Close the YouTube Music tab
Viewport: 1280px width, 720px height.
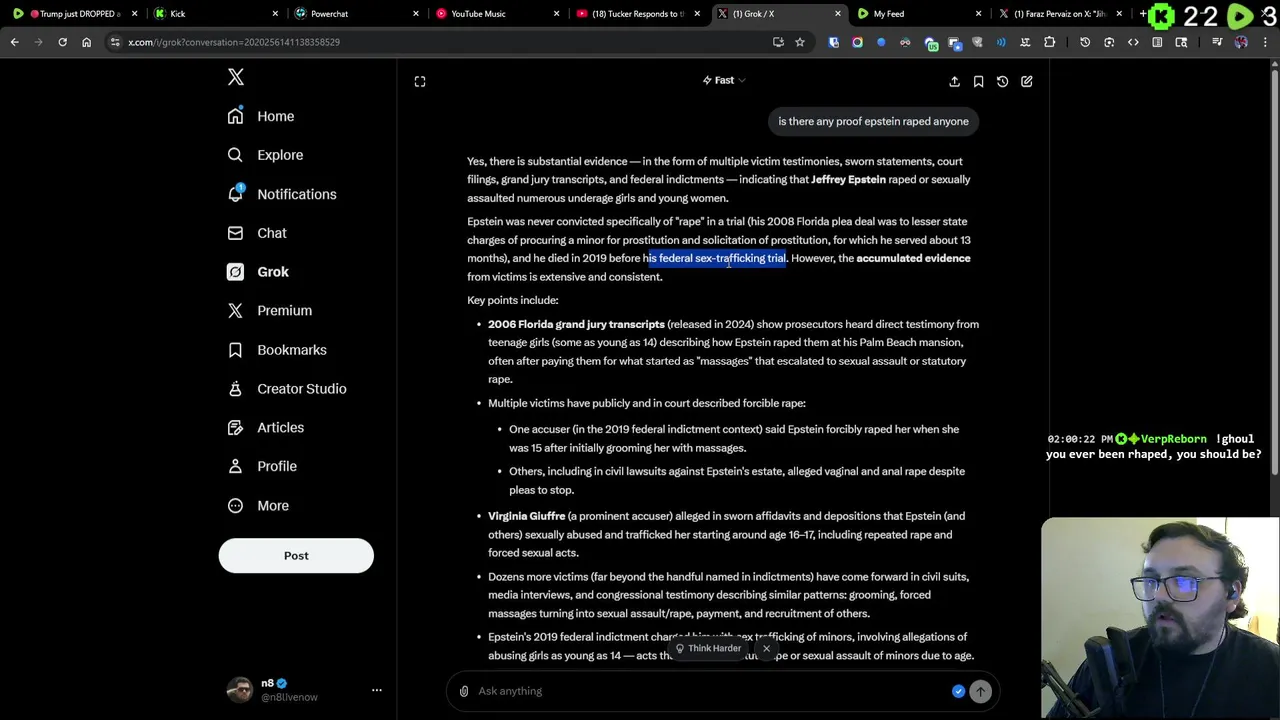[x=557, y=14]
